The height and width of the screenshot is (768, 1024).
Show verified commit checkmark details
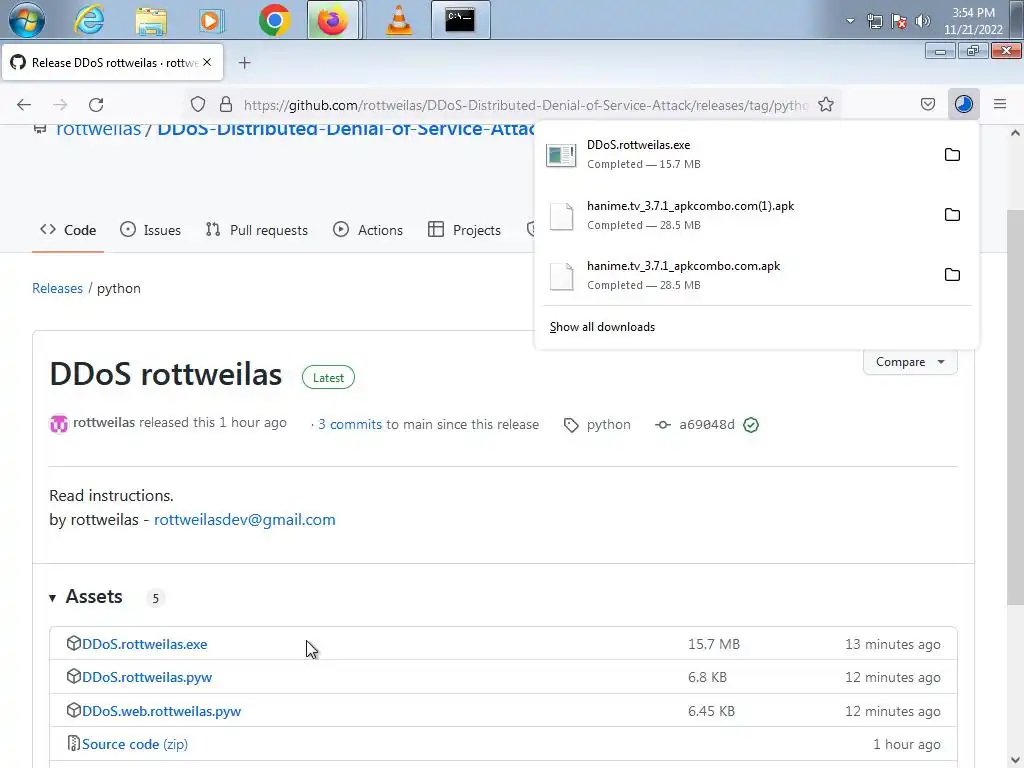(x=751, y=425)
